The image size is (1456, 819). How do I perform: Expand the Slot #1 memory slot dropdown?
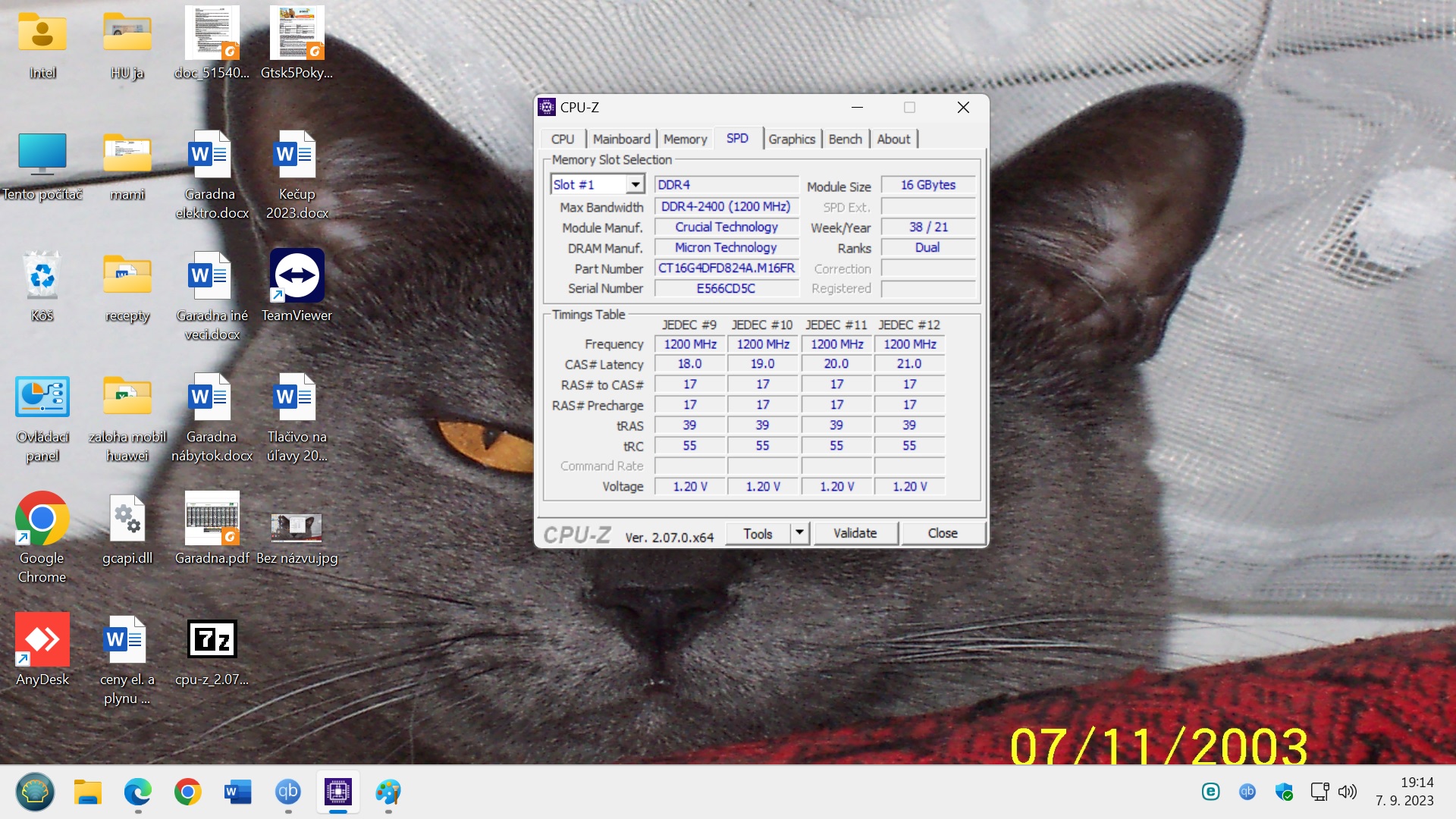[635, 184]
